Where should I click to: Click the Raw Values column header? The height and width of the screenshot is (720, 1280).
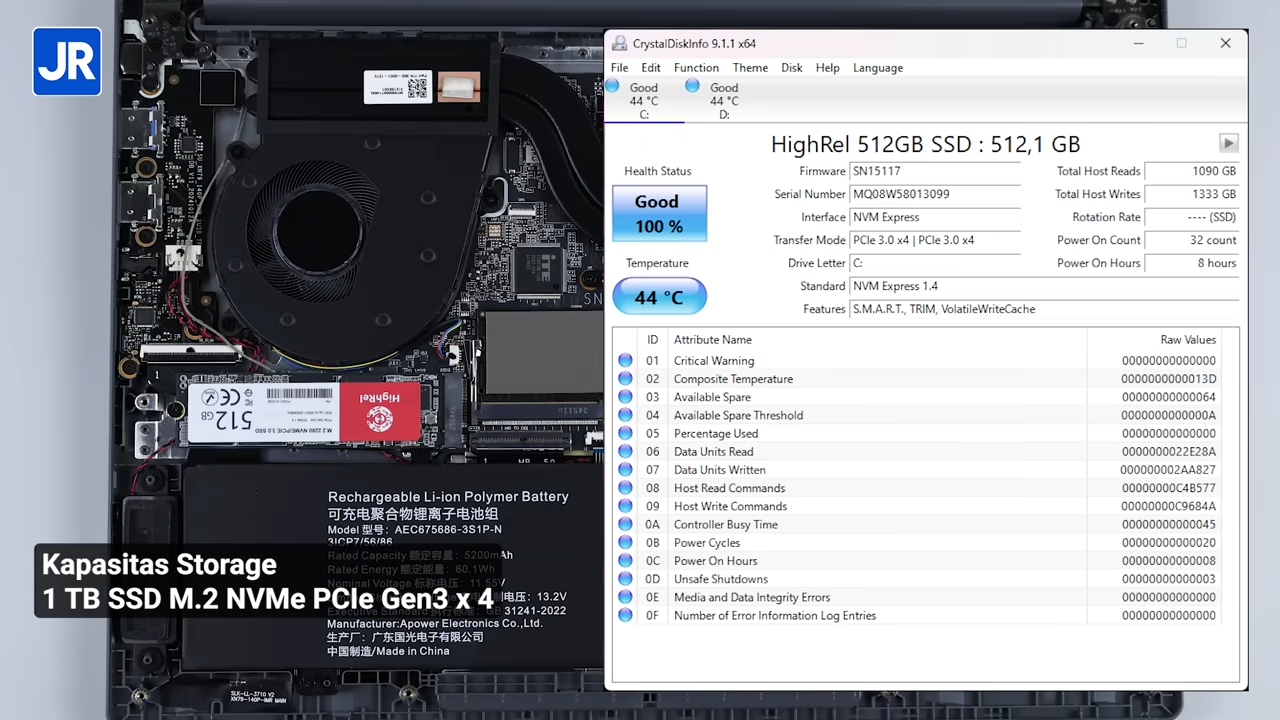point(1187,340)
